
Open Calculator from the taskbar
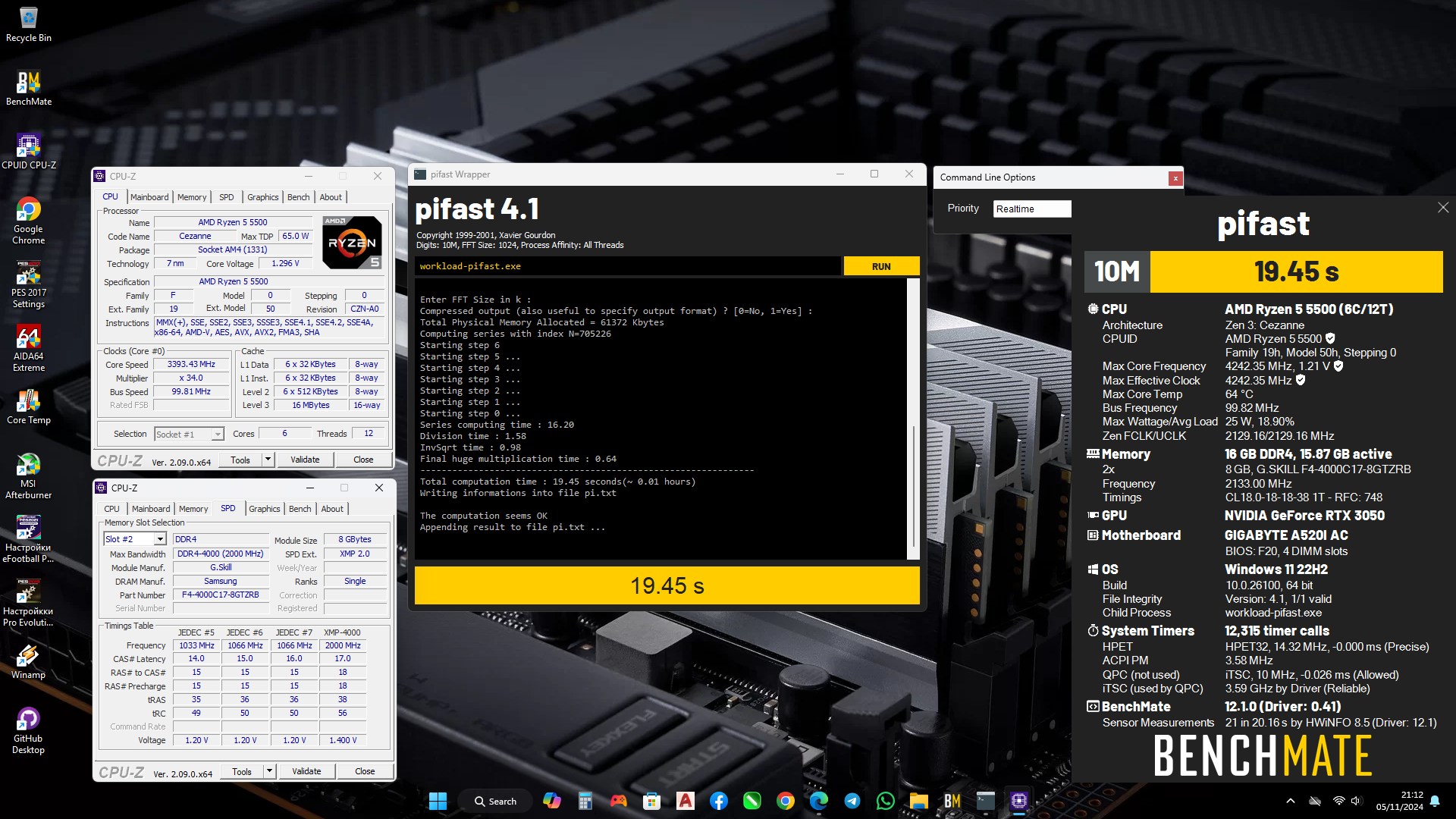tap(585, 801)
